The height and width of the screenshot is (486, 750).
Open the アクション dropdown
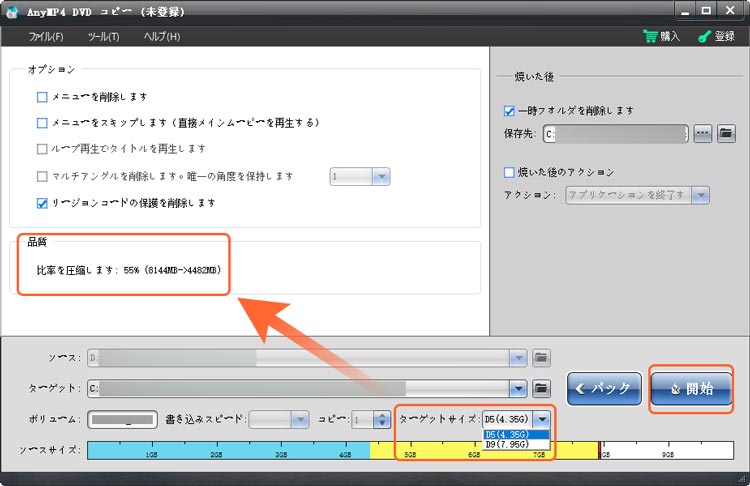click(x=700, y=195)
